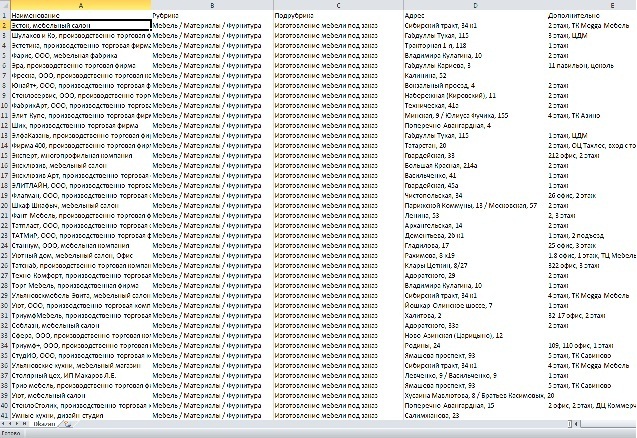Image resolution: width=637 pixels, height=438 pixels.
Task: Select column C header
Action: [338, 5]
